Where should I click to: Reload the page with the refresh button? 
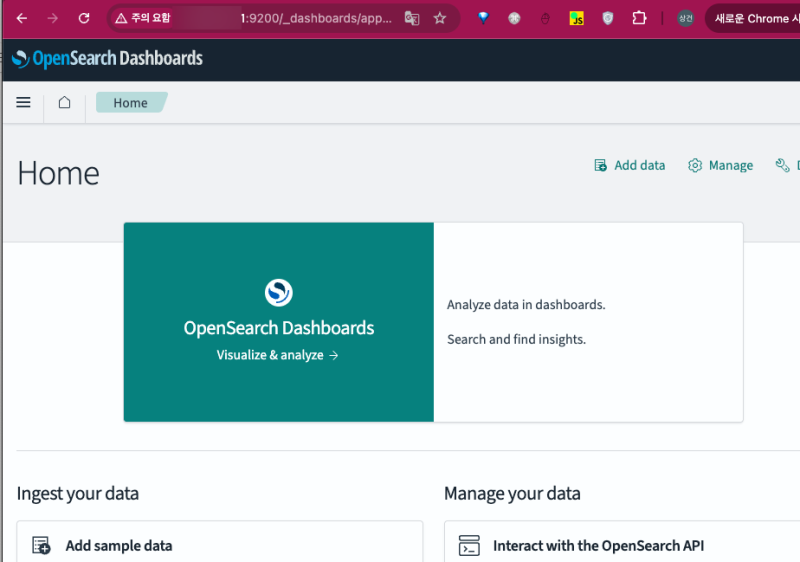pyautogui.click(x=84, y=18)
